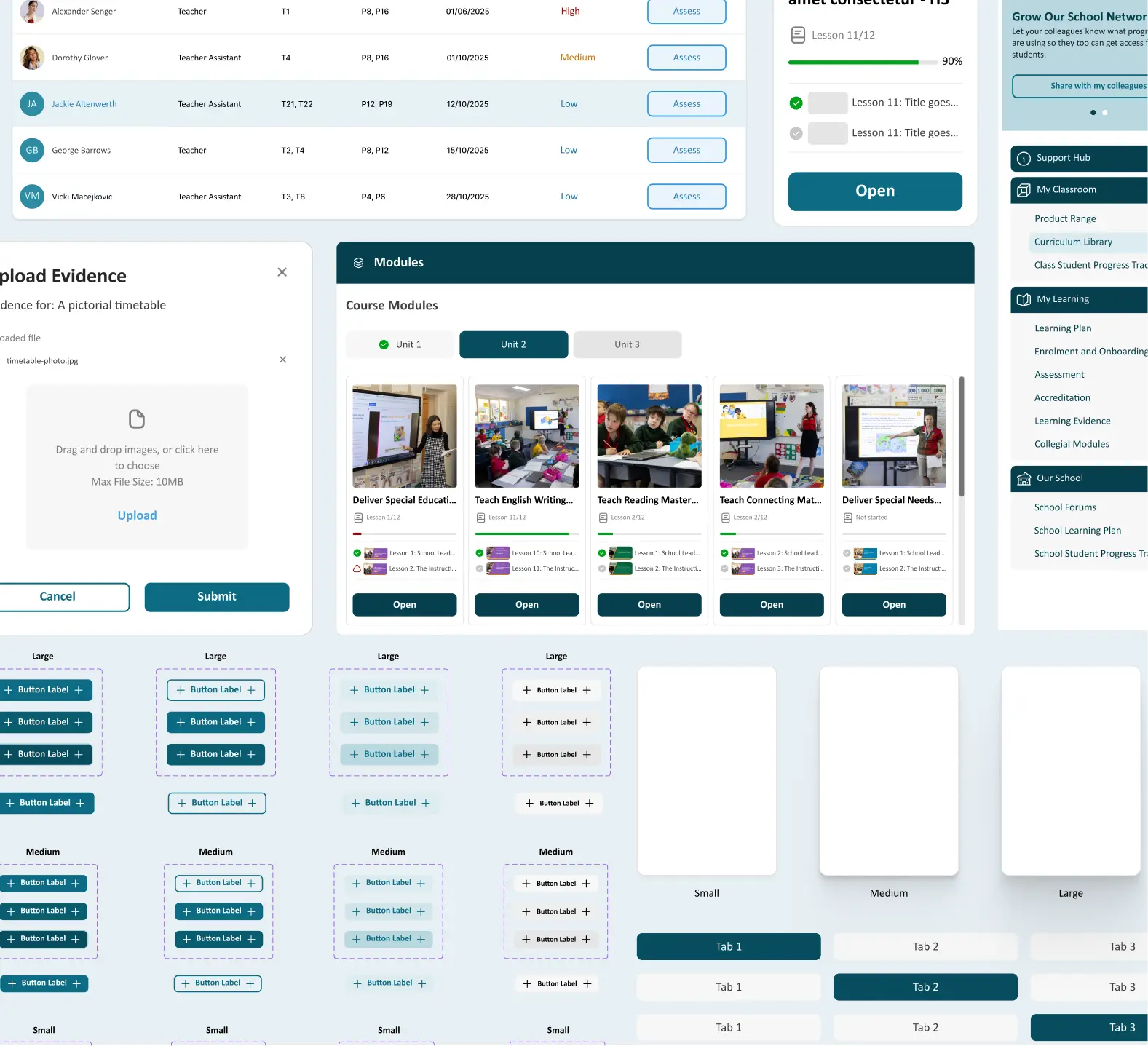1148x1046 pixels.
Task: Switch to the Unit 3 tab
Action: (x=627, y=345)
